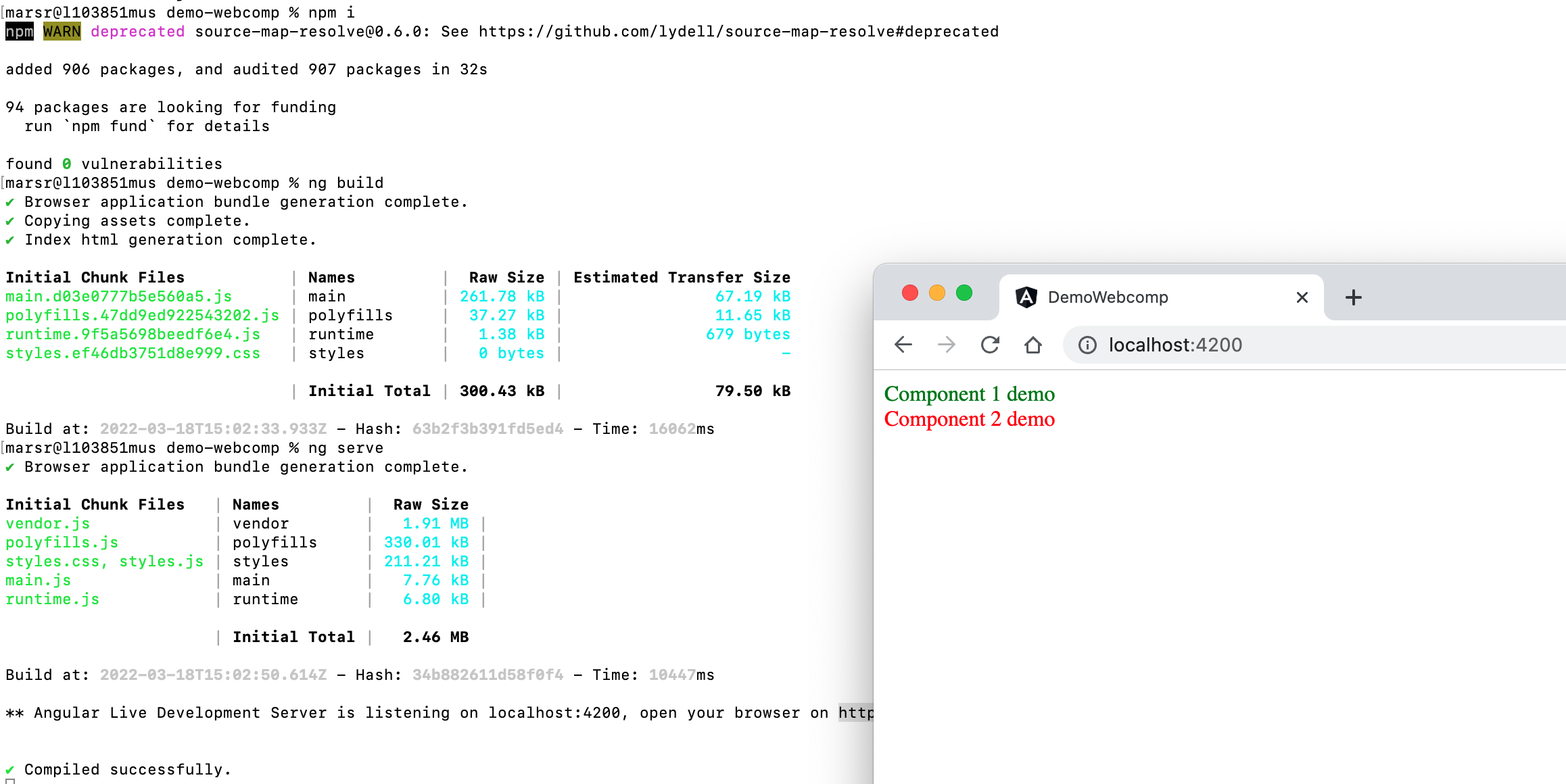Select the styles.ef46db3751d8e999.css filename
1566x784 pixels.
133,353
